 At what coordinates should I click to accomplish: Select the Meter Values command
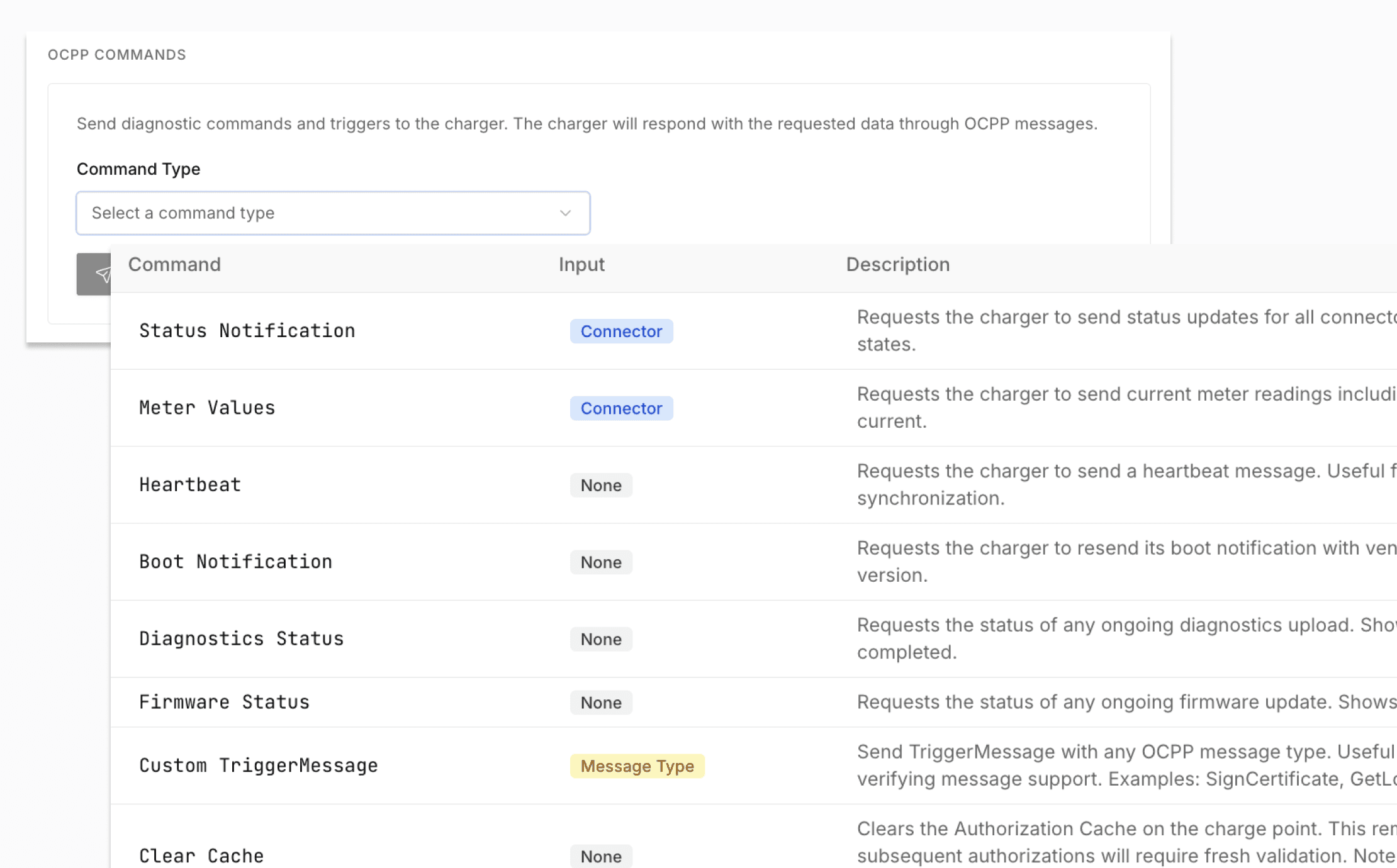click(x=207, y=408)
